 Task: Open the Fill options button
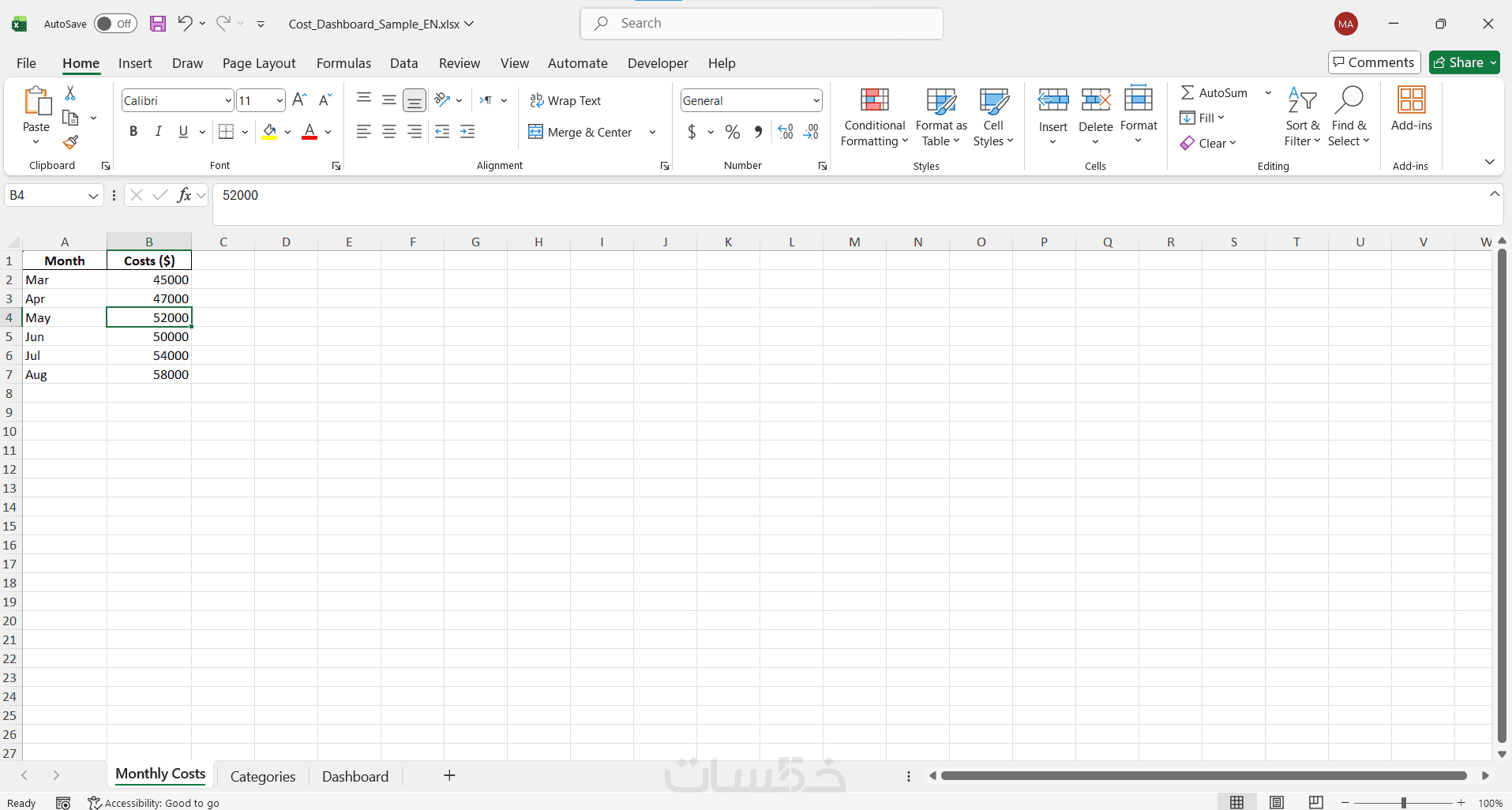1202,118
